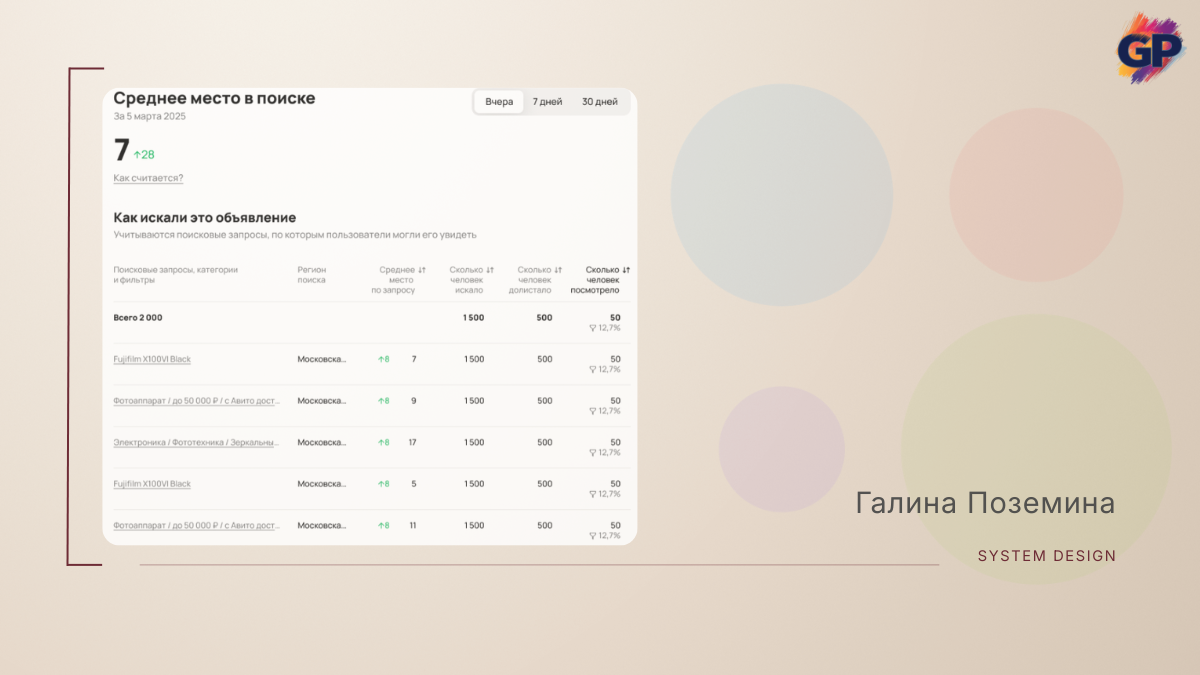Open Fujifilm X100VI Black query with place 5
The width and height of the screenshot is (1200, 675).
(152, 484)
